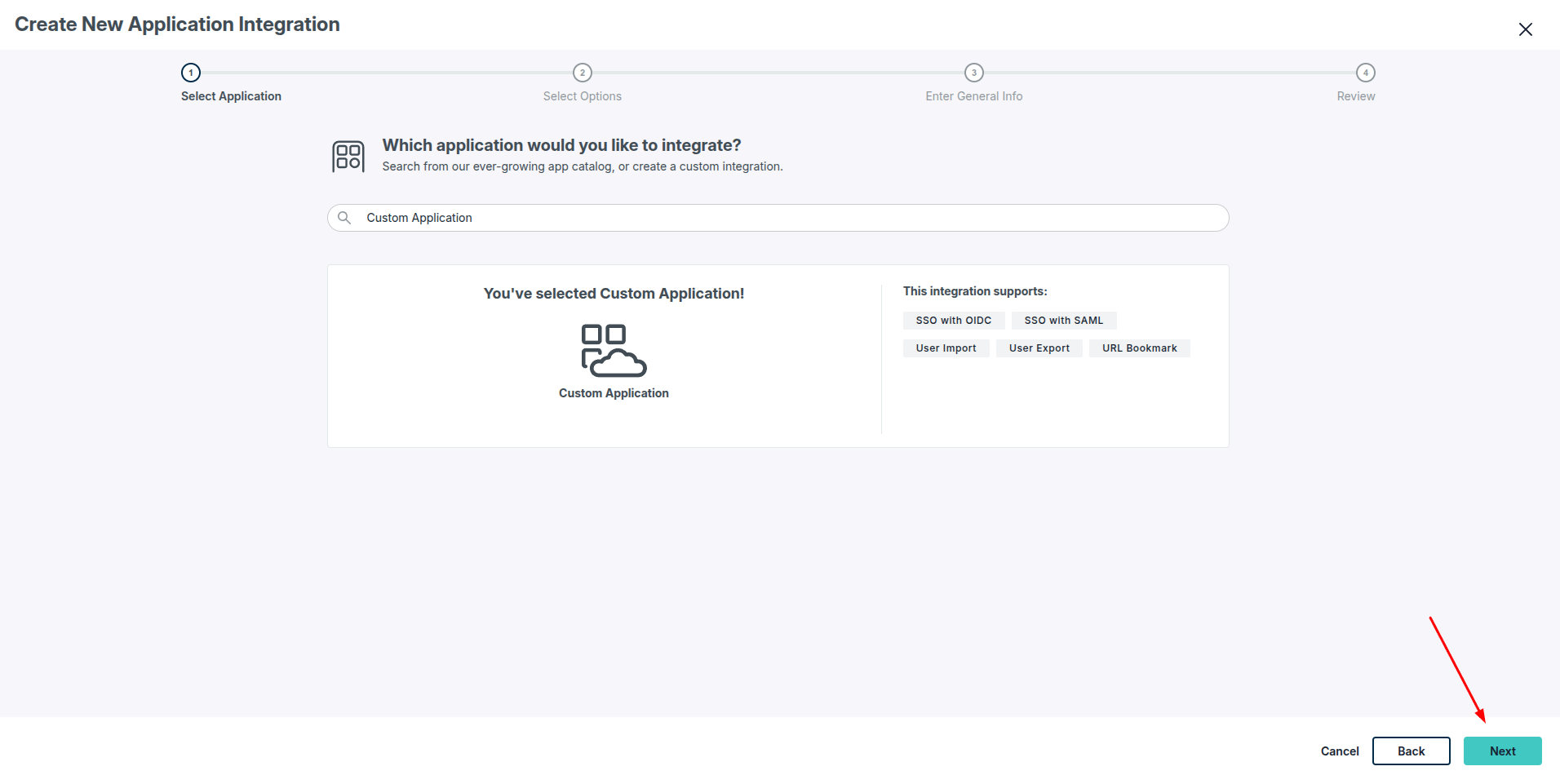Cancel the new application integration
The height and width of the screenshot is (784, 1560).
pyautogui.click(x=1340, y=751)
